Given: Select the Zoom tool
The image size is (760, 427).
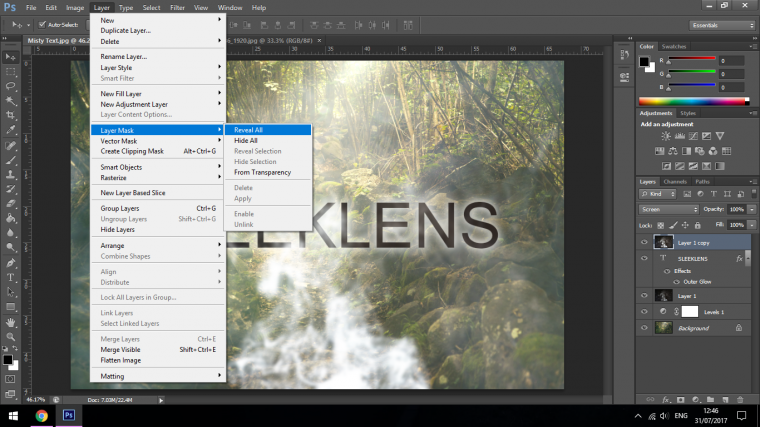Looking at the screenshot, I should 10,337.
